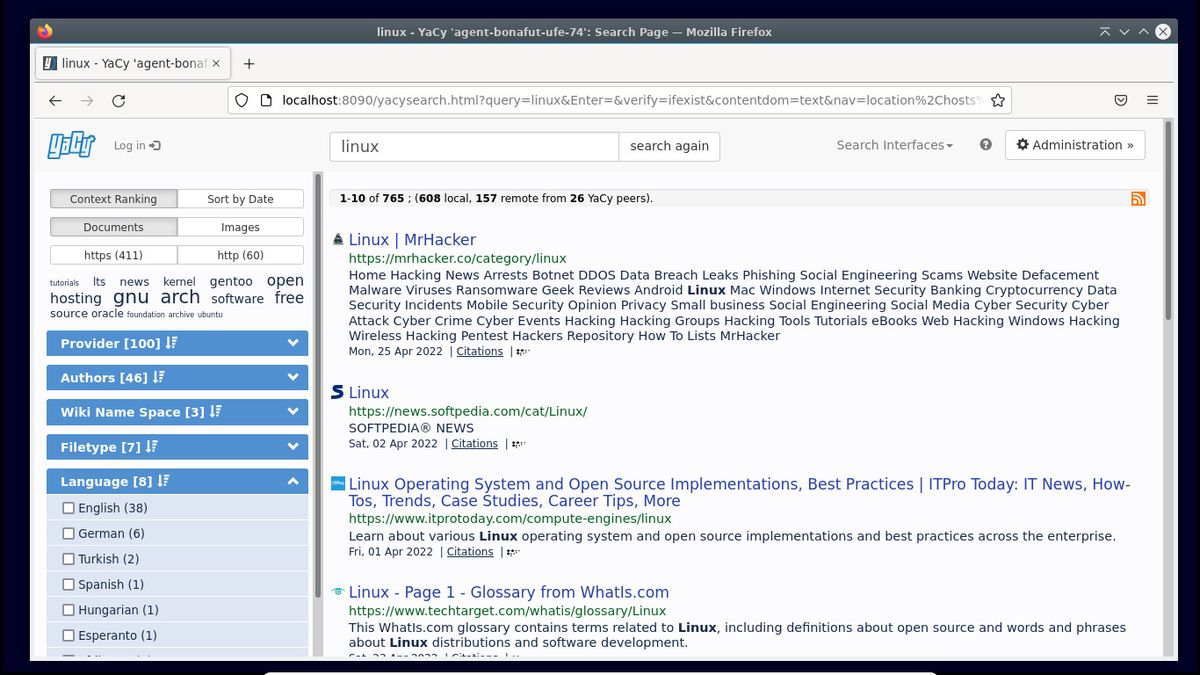The image size is (1200, 675).
Task: Switch to the Images results view
Action: 240,226
